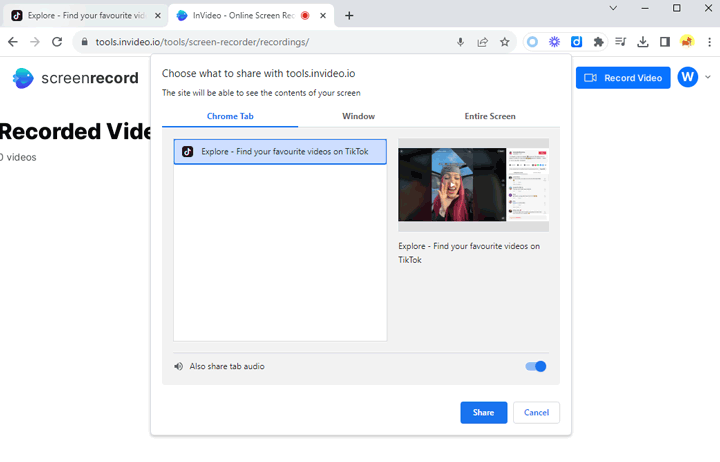Click the share page icon in address bar
720x462 pixels.
[x=483, y=42]
